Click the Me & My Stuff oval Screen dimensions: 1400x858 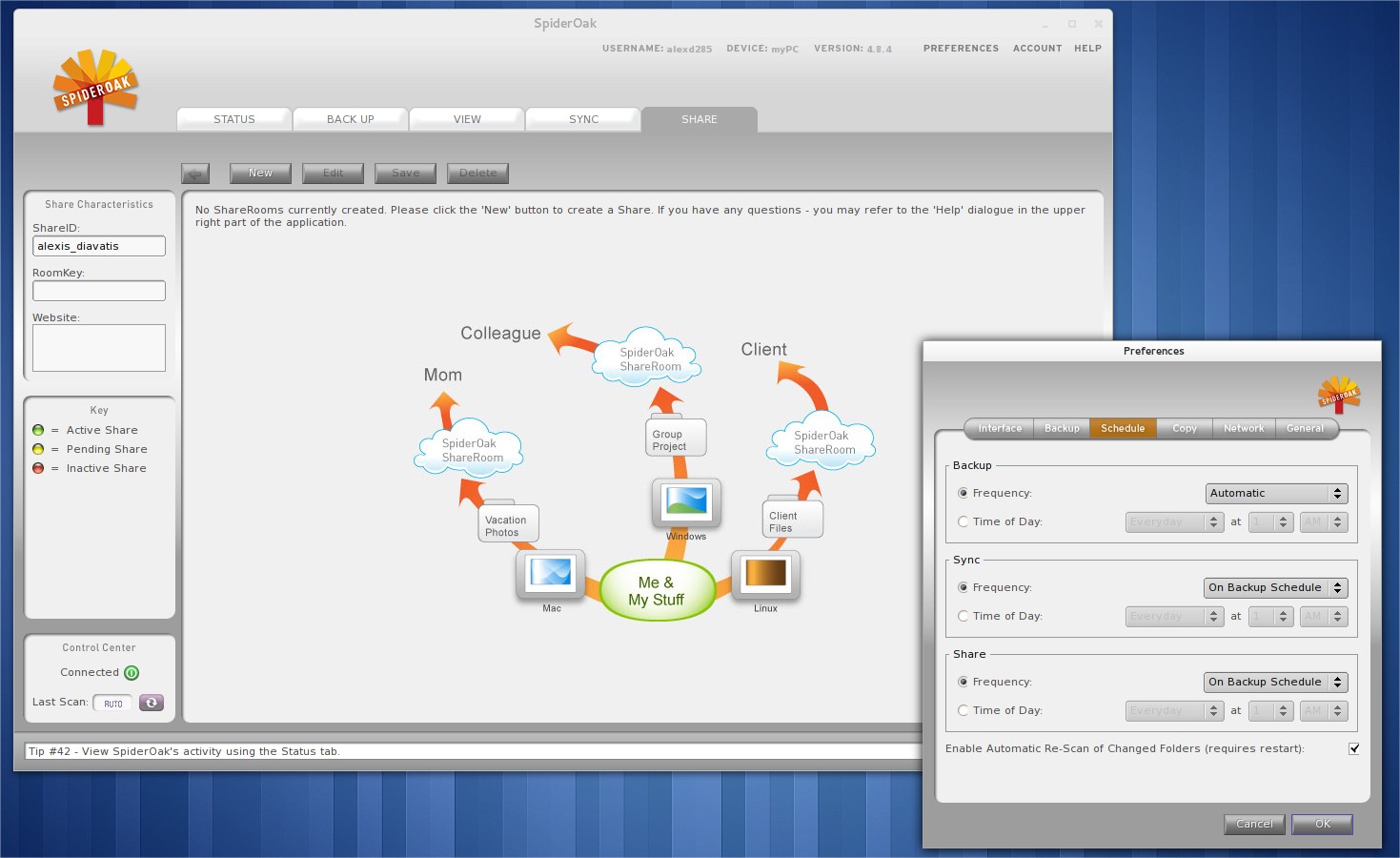point(657,590)
